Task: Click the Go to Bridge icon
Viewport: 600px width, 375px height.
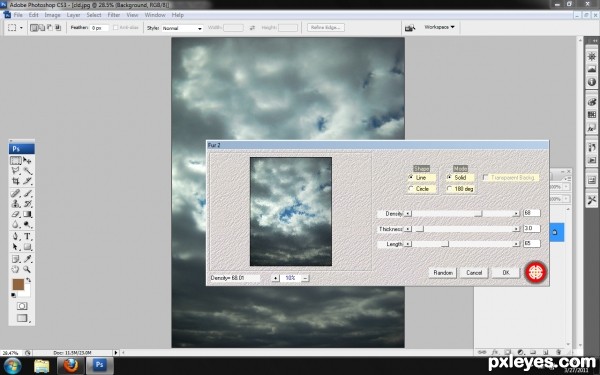Action: pos(410,28)
